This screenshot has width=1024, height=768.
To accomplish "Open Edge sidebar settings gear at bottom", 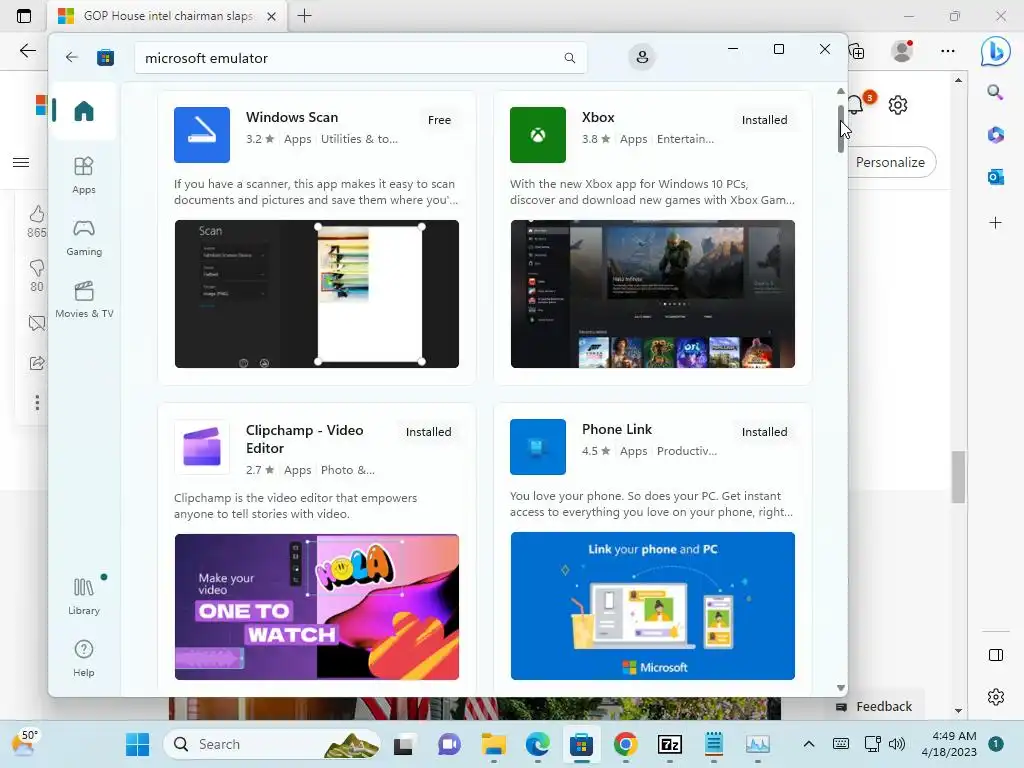I will (x=995, y=697).
